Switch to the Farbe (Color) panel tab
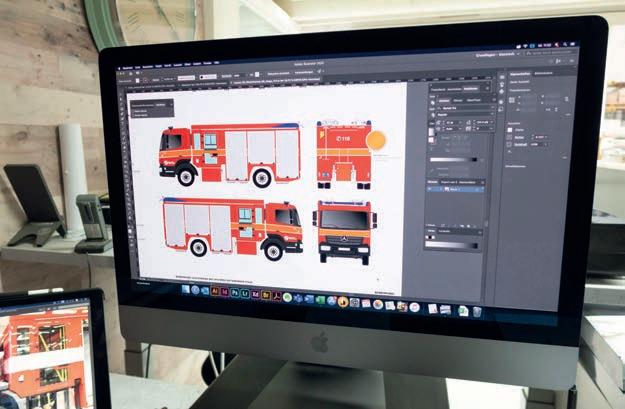The image size is (625, 409). [x=431, y=231]
